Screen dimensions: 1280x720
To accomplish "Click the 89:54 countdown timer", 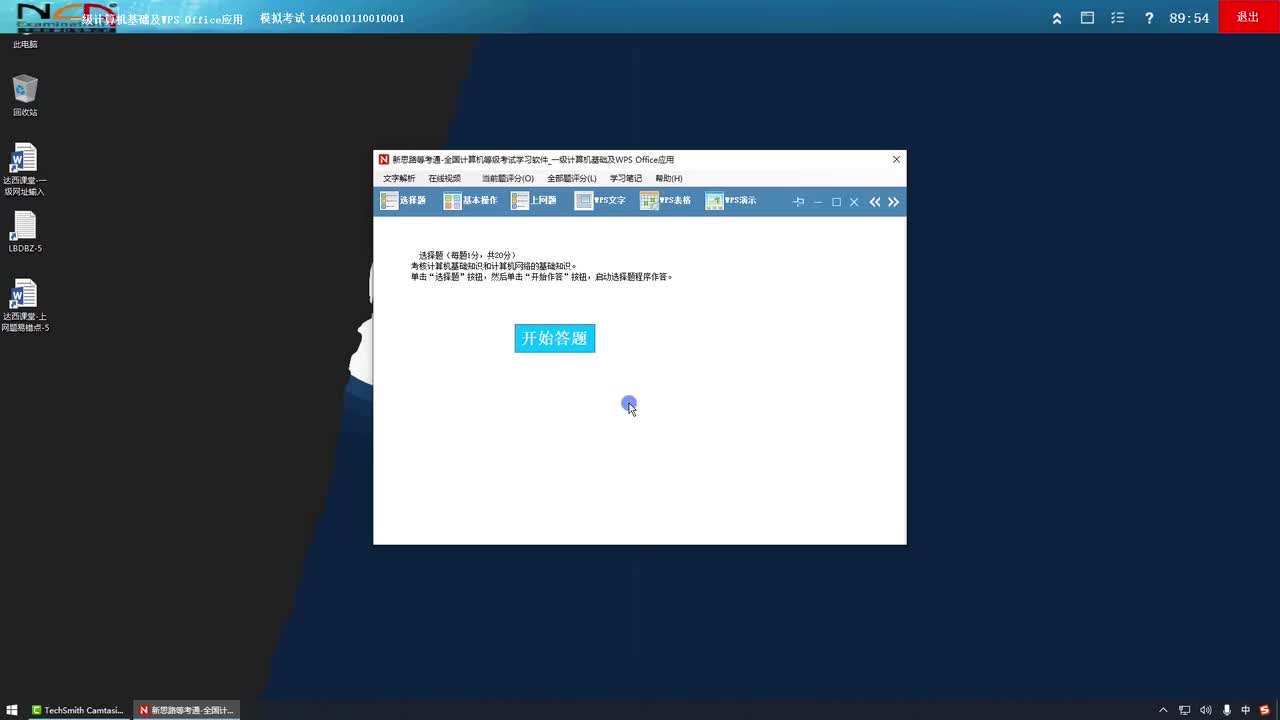I will 1189,18.
